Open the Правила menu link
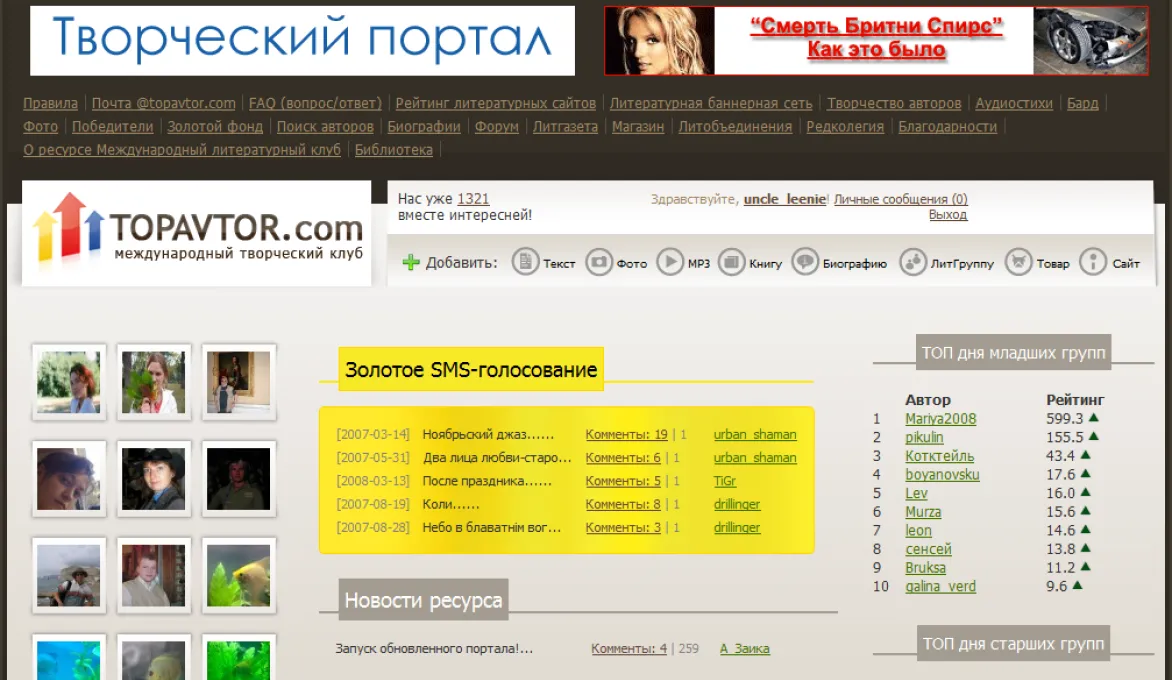Image resolution: width=1172 pixels, height=680 pixels. (50, 103)
